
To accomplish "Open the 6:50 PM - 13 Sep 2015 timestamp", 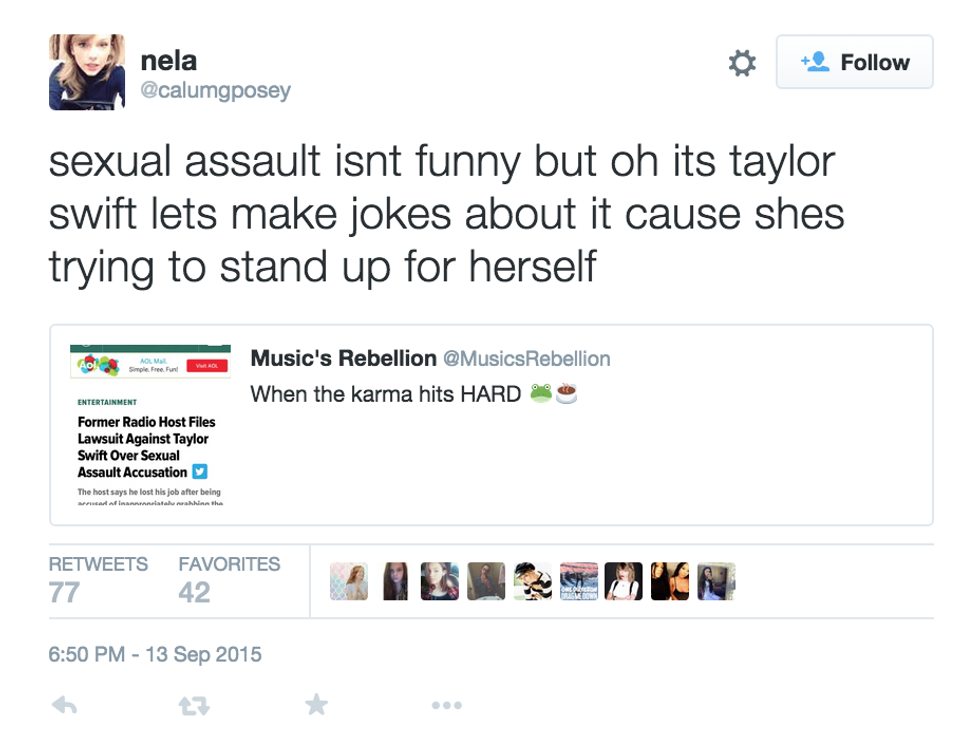I will 155,655.
